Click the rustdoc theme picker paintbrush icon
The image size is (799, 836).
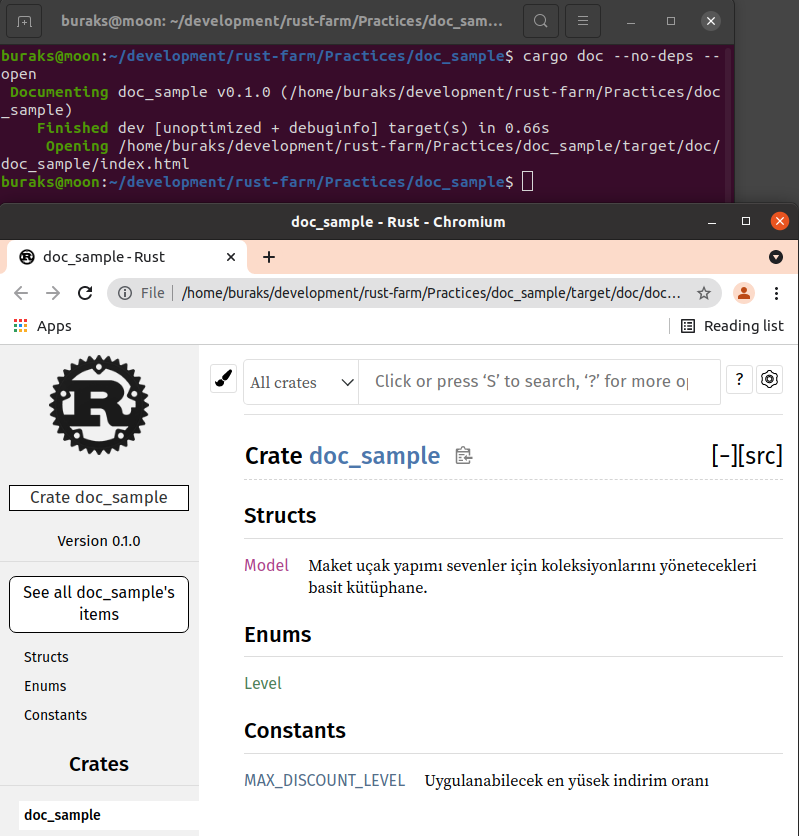223,379
